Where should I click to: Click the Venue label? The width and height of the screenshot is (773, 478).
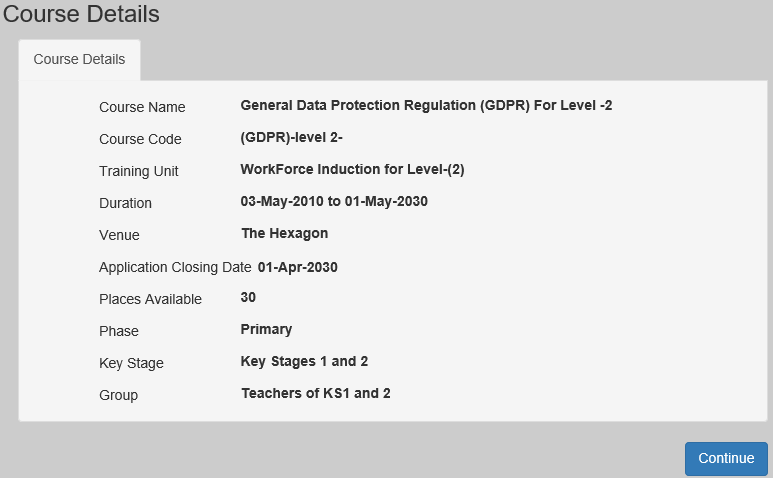tap(119, 235)
